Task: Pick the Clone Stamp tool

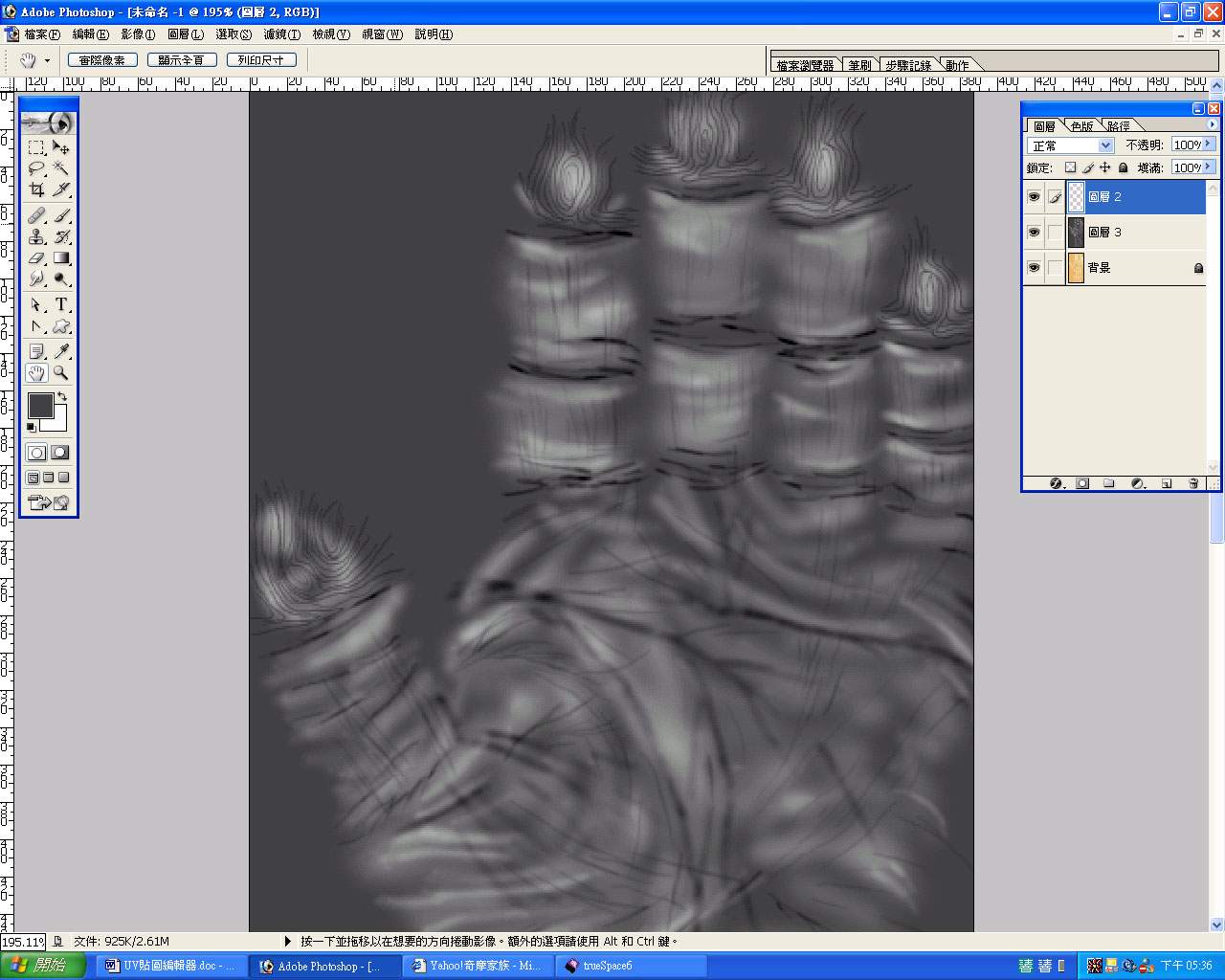Action: click(36, 237)
